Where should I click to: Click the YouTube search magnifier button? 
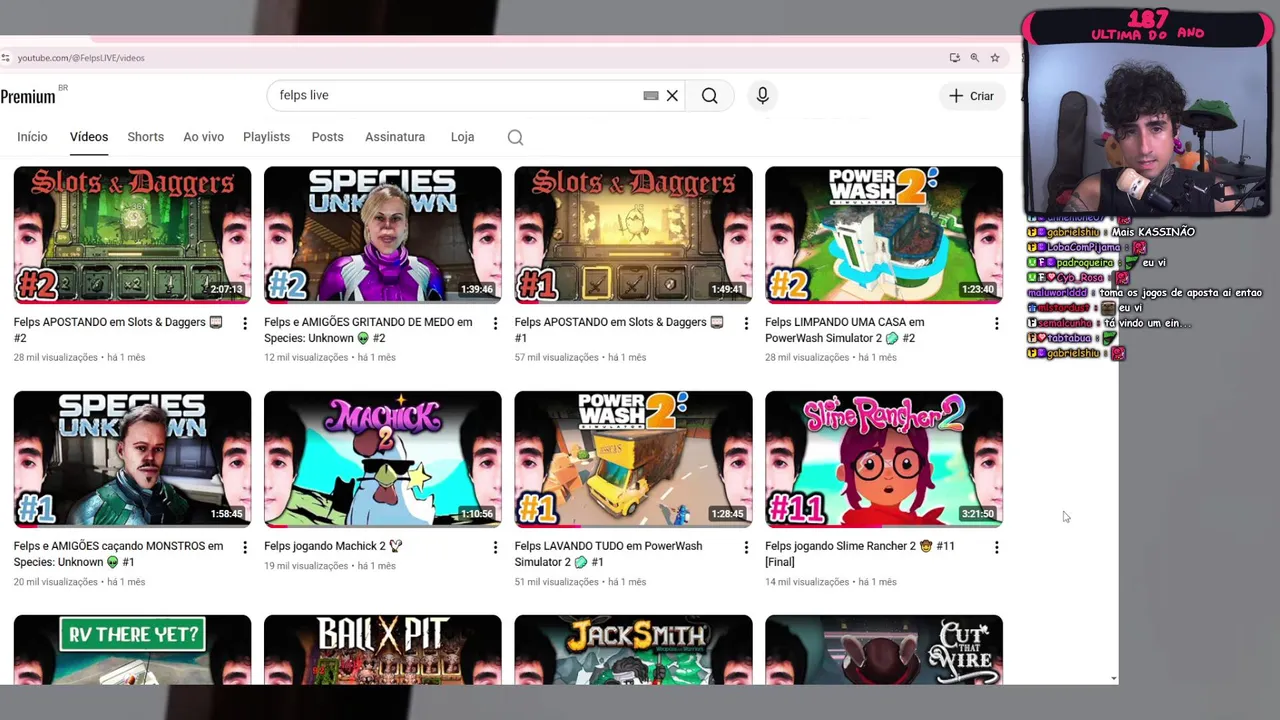709,95
